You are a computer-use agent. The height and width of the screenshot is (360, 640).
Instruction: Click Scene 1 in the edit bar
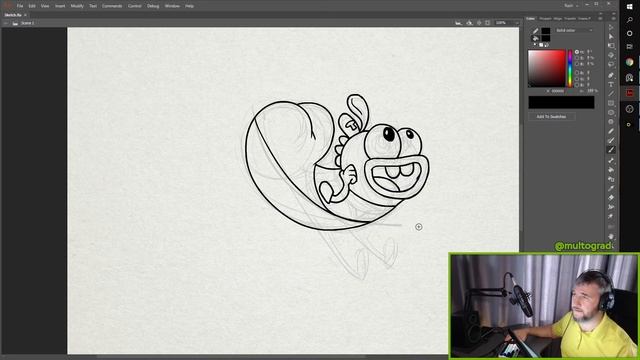(27, 23)
